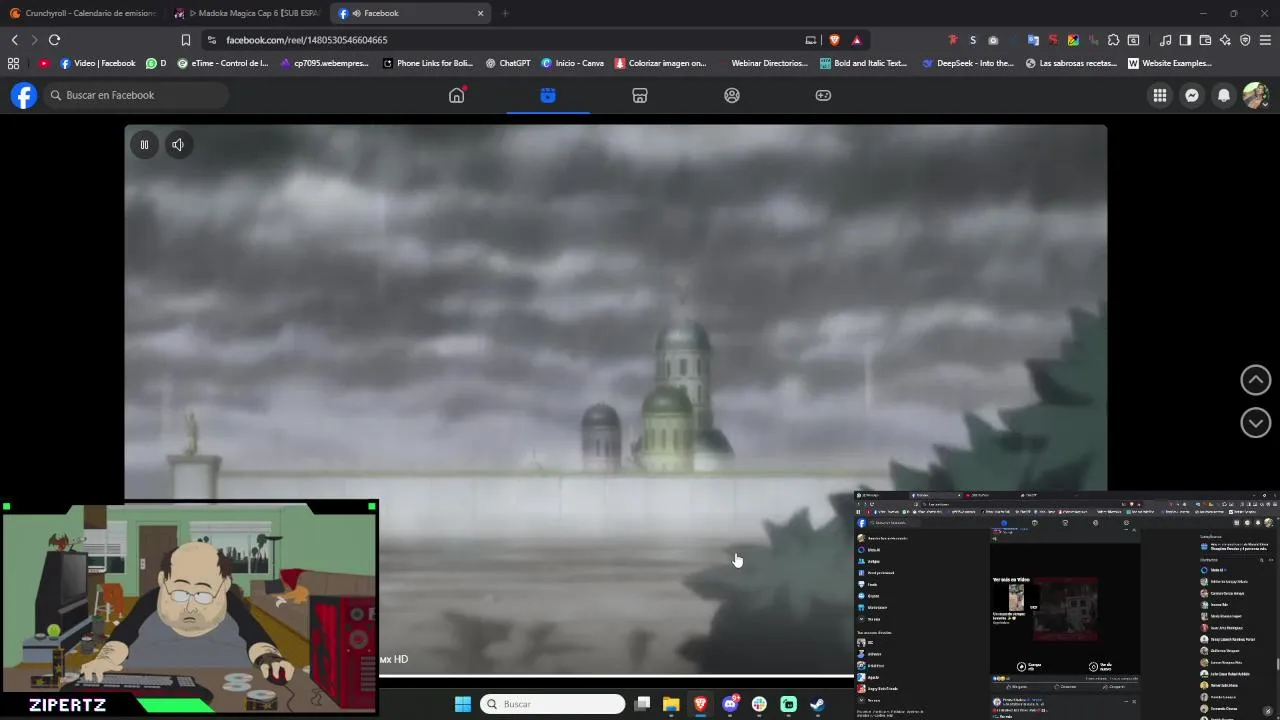The width and height of the screenshot is (1280, 720).
Task: Open Task View on taskbar
Action: click(x=642, y=704)
